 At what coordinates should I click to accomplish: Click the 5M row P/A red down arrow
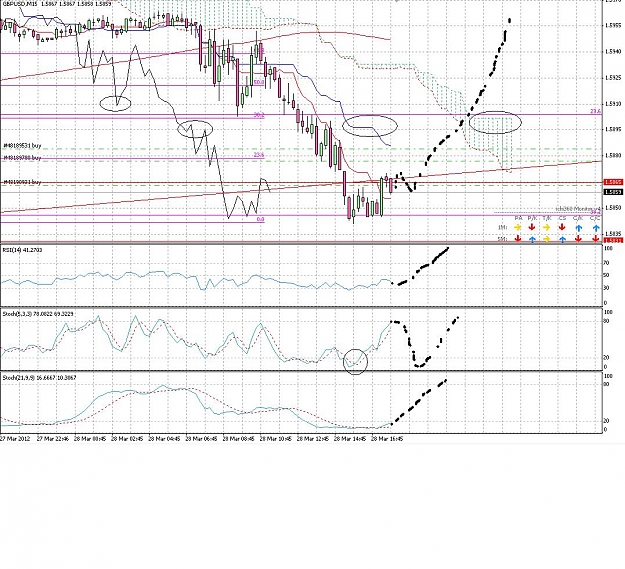point(518,239)
